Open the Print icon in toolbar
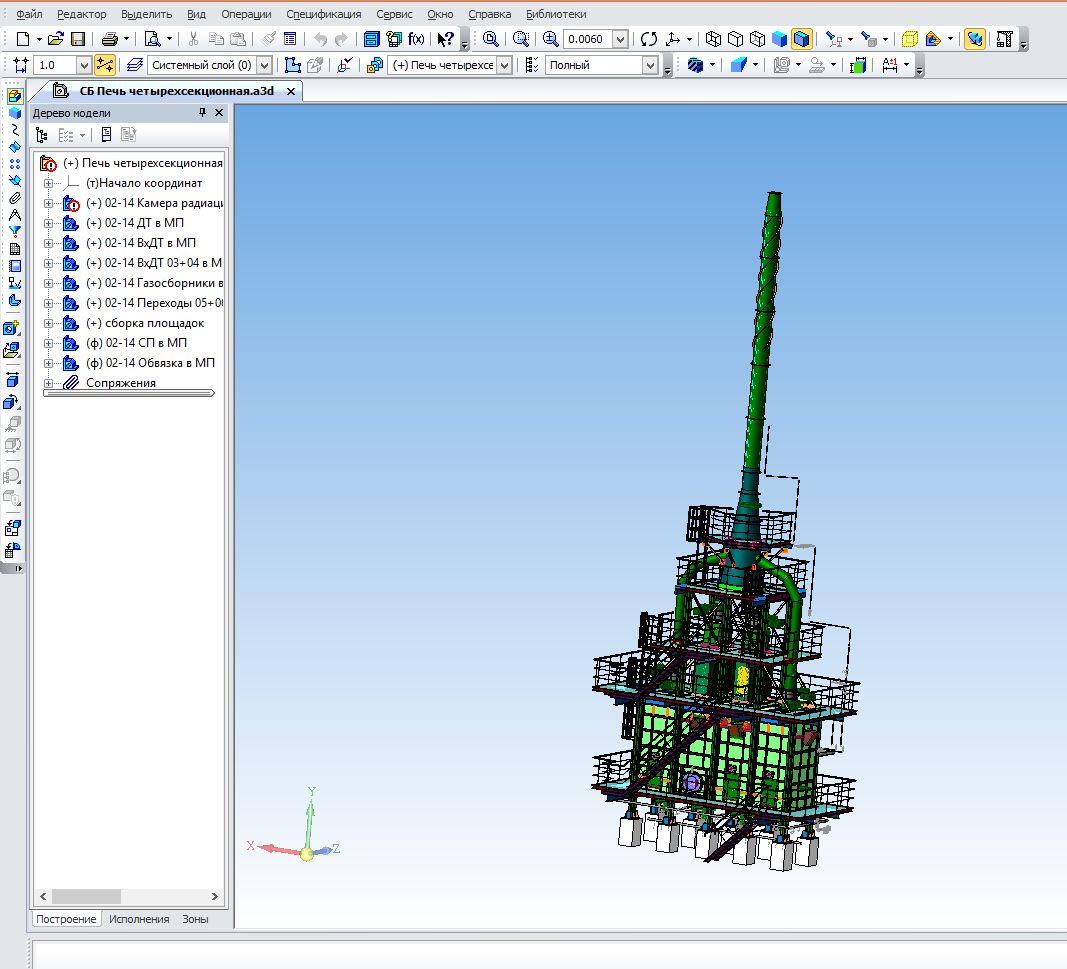Image resolution: width=1067 pixels, height=969 pixels. 109,39
